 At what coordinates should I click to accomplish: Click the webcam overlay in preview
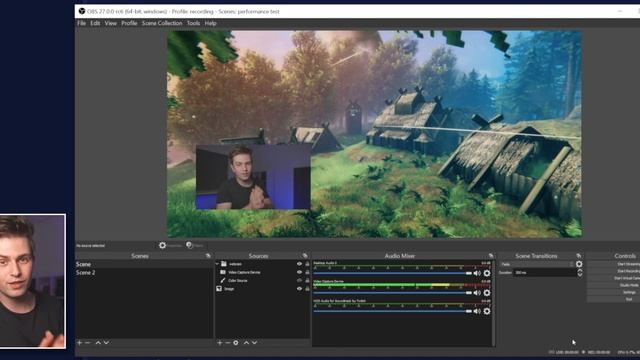click(x=253, y=177)
